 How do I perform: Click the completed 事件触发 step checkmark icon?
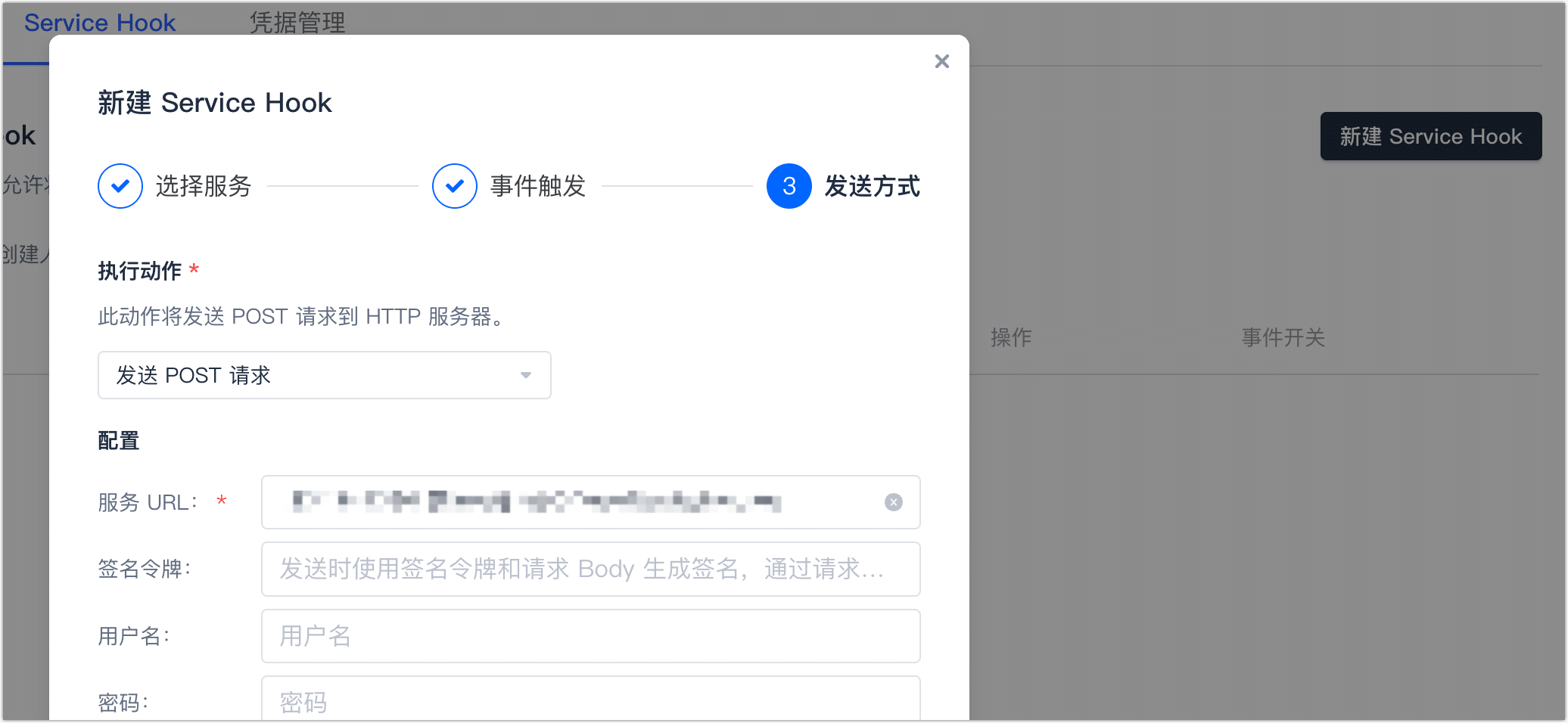(455, 186)
